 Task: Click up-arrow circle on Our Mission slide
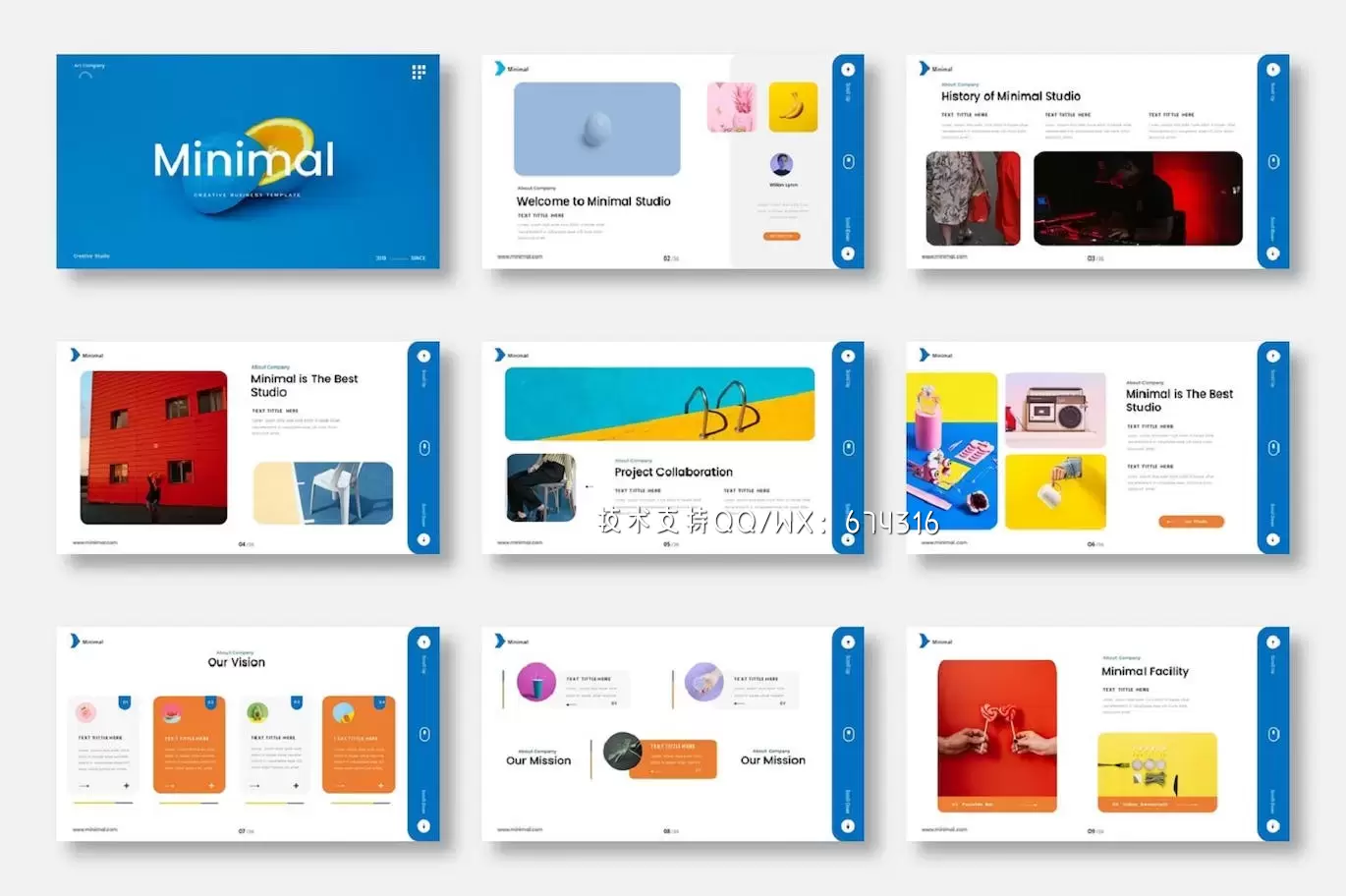pos(848,642)
